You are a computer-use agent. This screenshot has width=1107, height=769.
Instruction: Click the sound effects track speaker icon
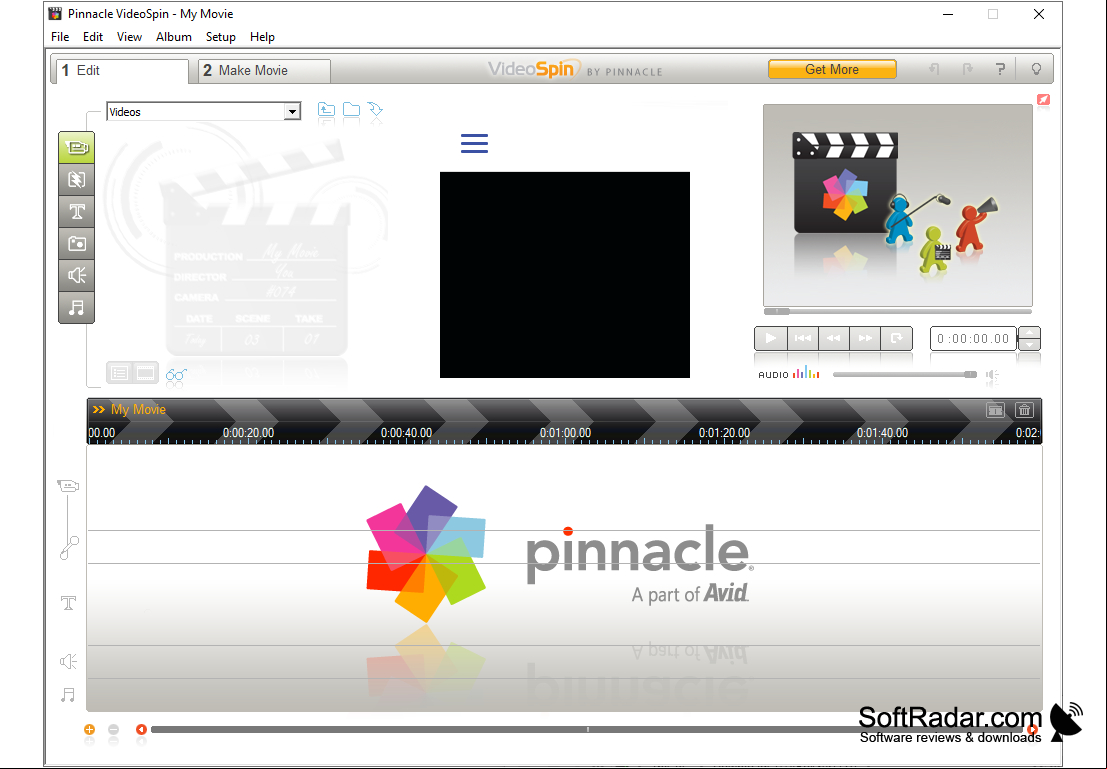coord(68,661)
